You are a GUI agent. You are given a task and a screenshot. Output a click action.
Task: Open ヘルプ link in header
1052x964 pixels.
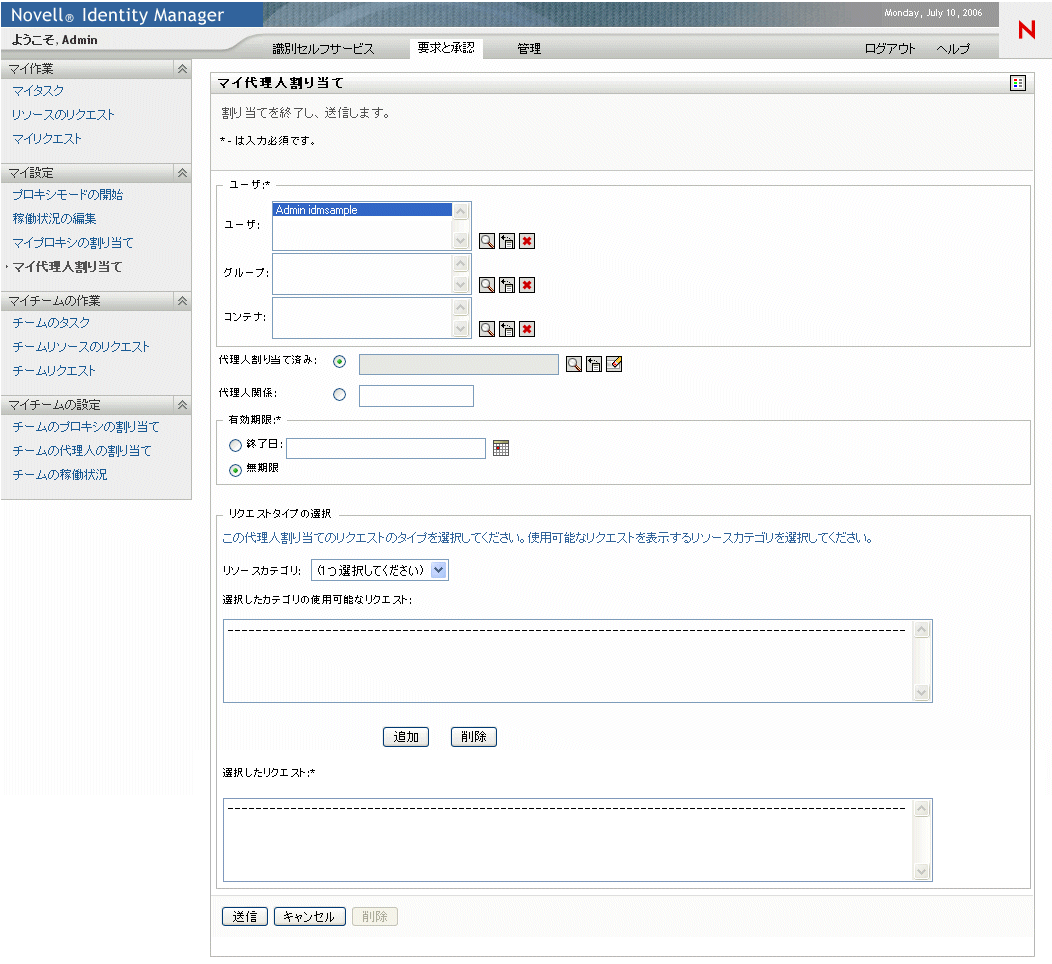(x=953, y=48)
